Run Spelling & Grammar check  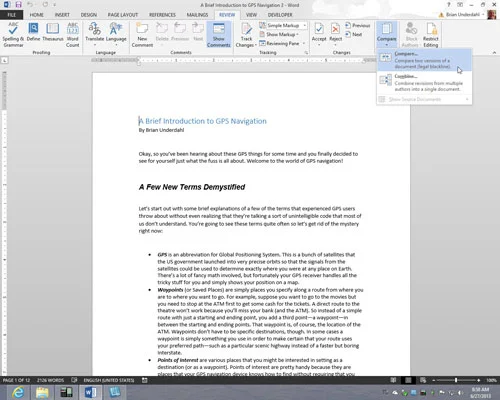pos(13,35)
